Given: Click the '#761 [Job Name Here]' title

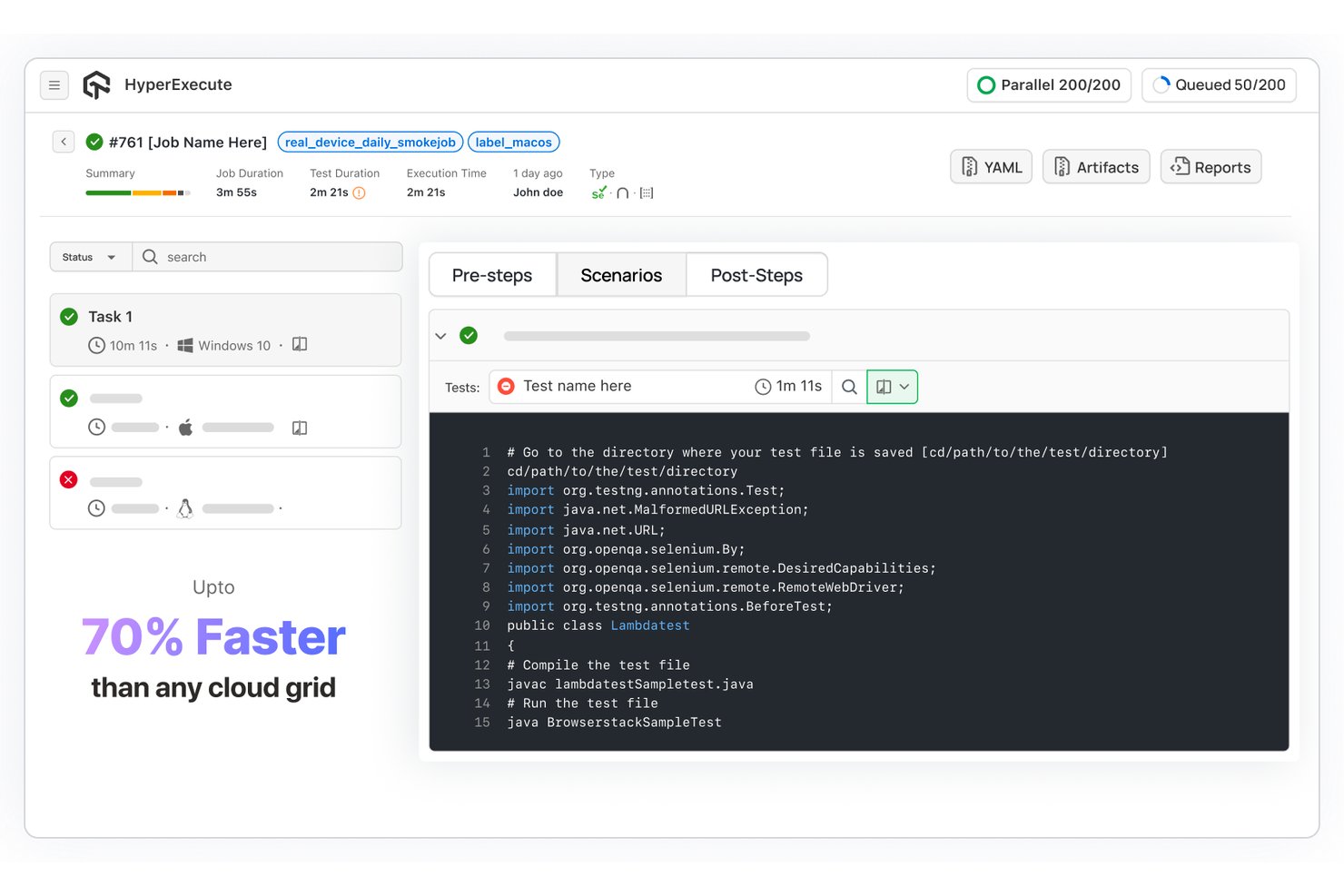Looking at the screenshot, I should [x=188, y=142].
